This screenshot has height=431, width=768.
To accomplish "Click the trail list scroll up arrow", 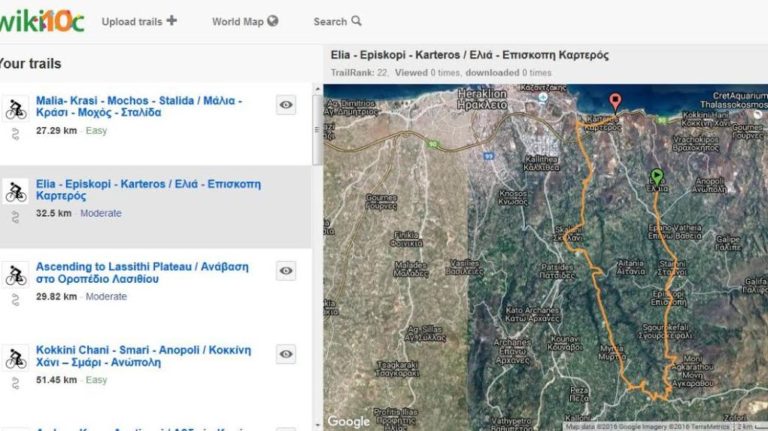I will point(317,90).
